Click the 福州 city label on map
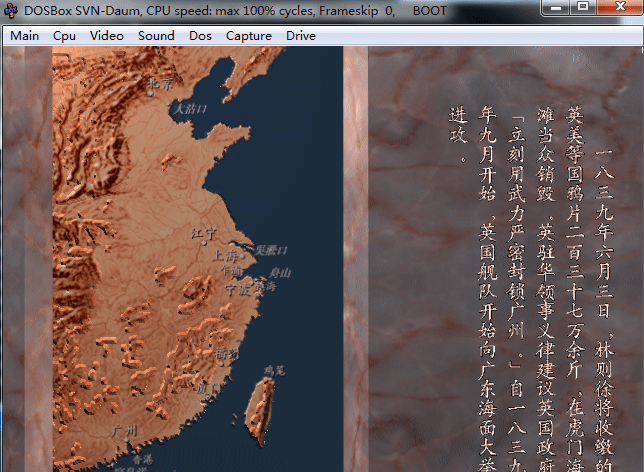 pyautogui.click(x=226, y=353)
